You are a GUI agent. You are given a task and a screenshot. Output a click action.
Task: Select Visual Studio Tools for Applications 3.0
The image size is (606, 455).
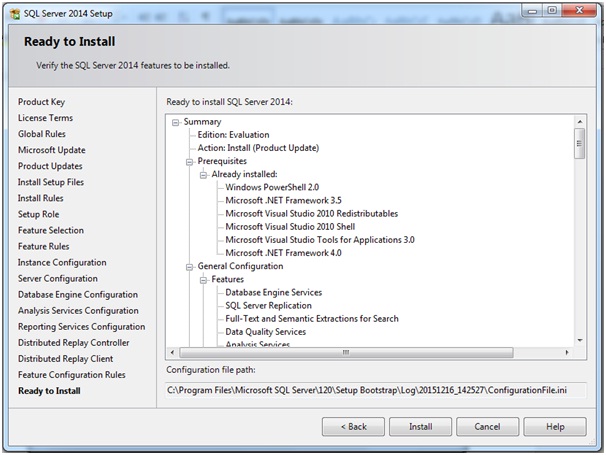[320, 240]
